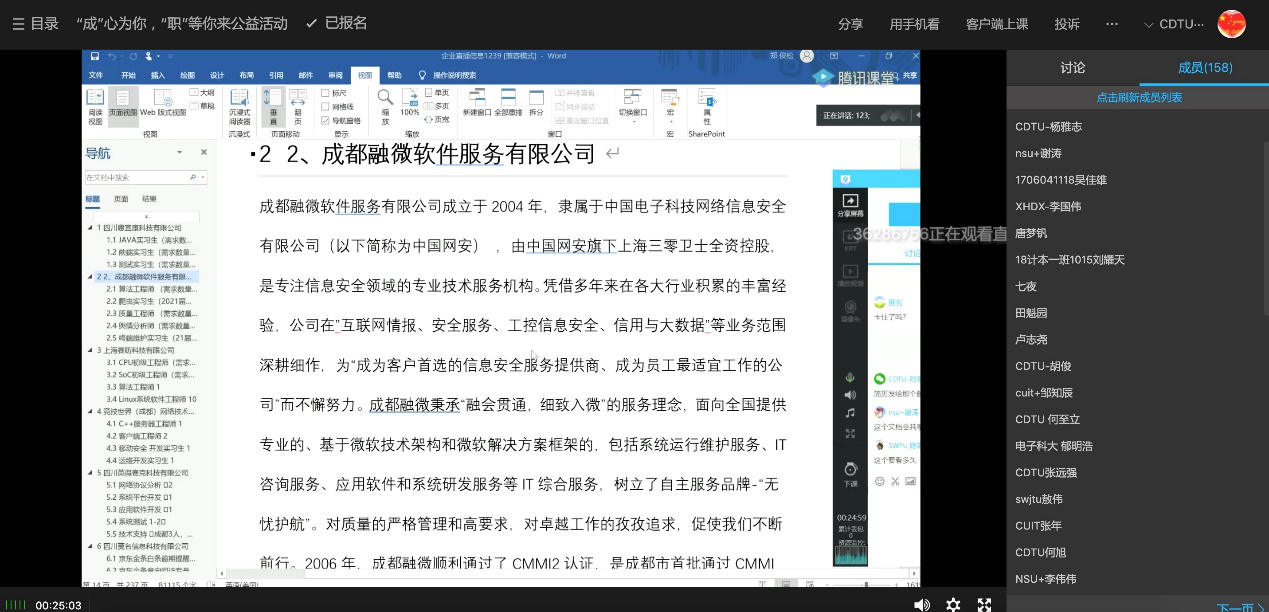Select 垂直 page movement icon
Image resolution: width=1269 pixels, height=612 pixels.
tap(273, 105)
